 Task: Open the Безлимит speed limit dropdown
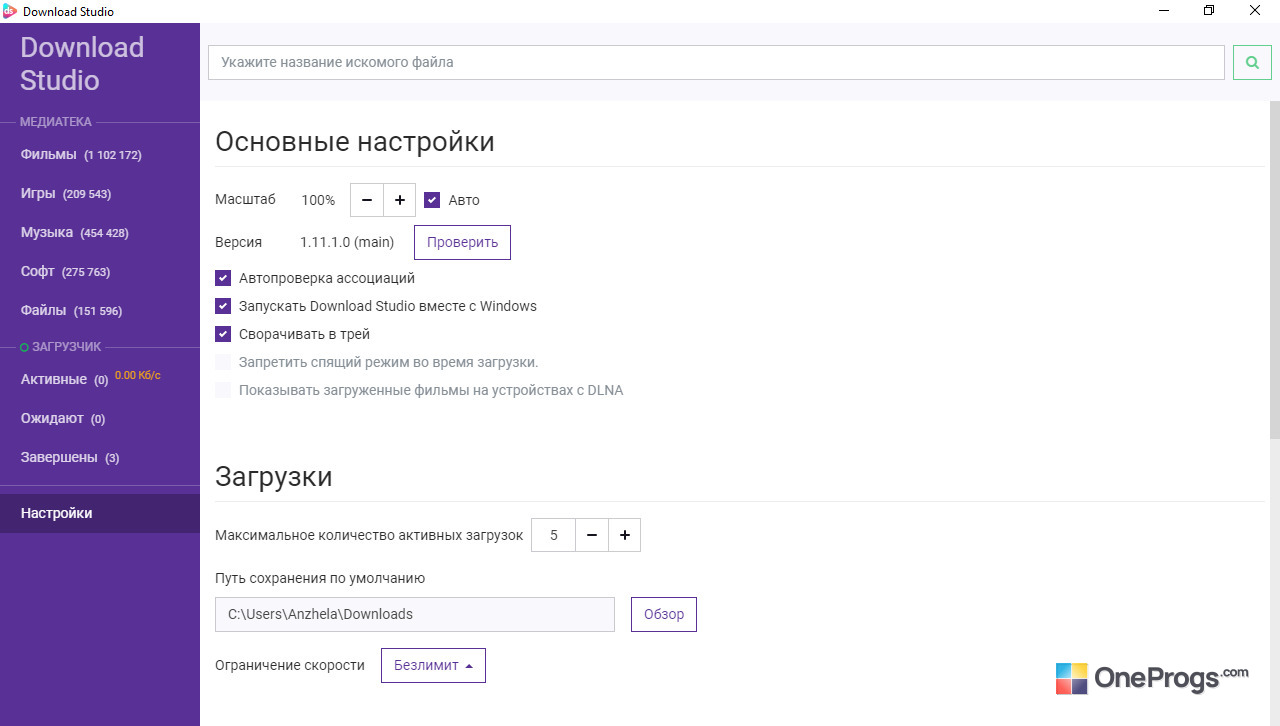[433, 665]
